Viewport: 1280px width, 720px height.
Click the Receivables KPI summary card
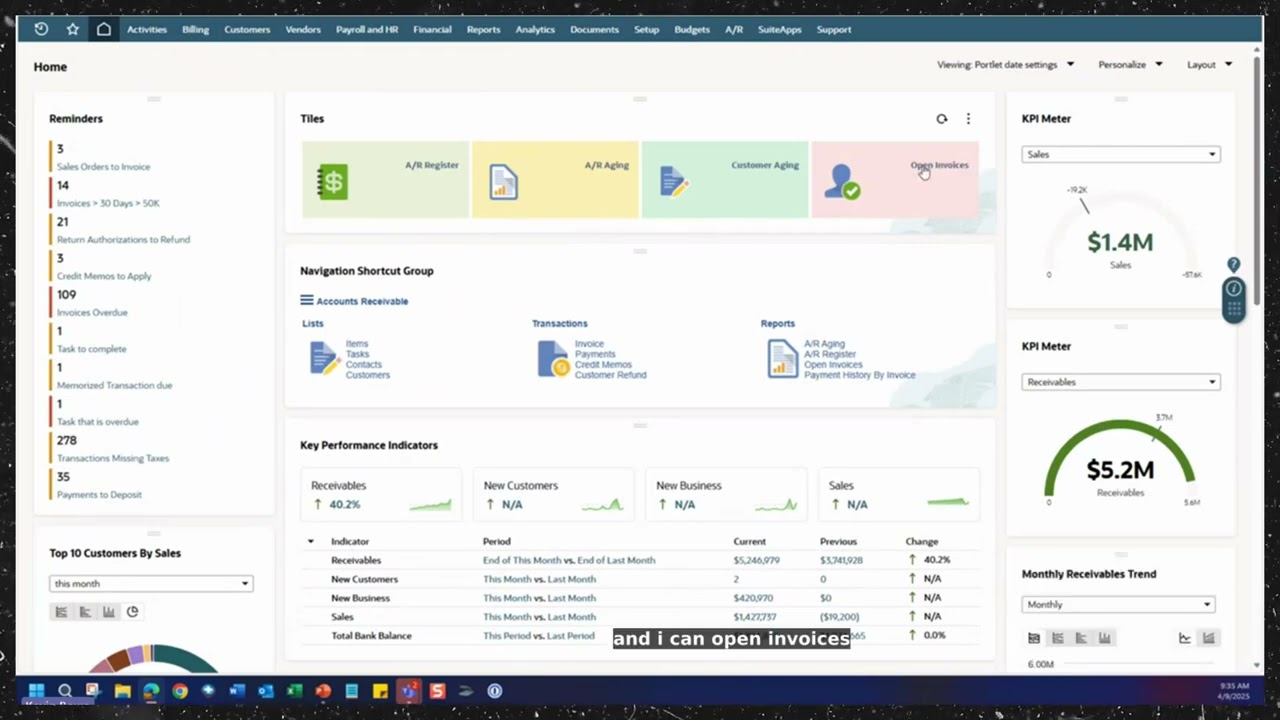pos(381,495)
